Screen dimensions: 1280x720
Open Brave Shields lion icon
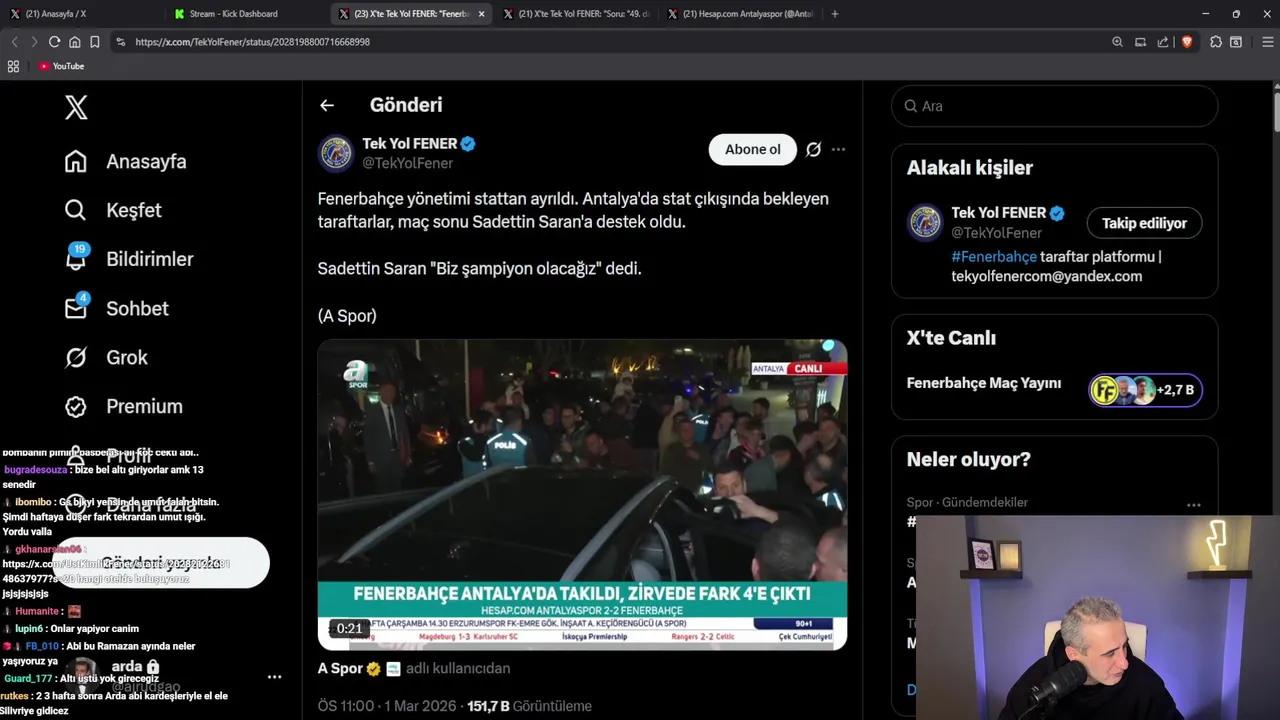point(1186,42)
